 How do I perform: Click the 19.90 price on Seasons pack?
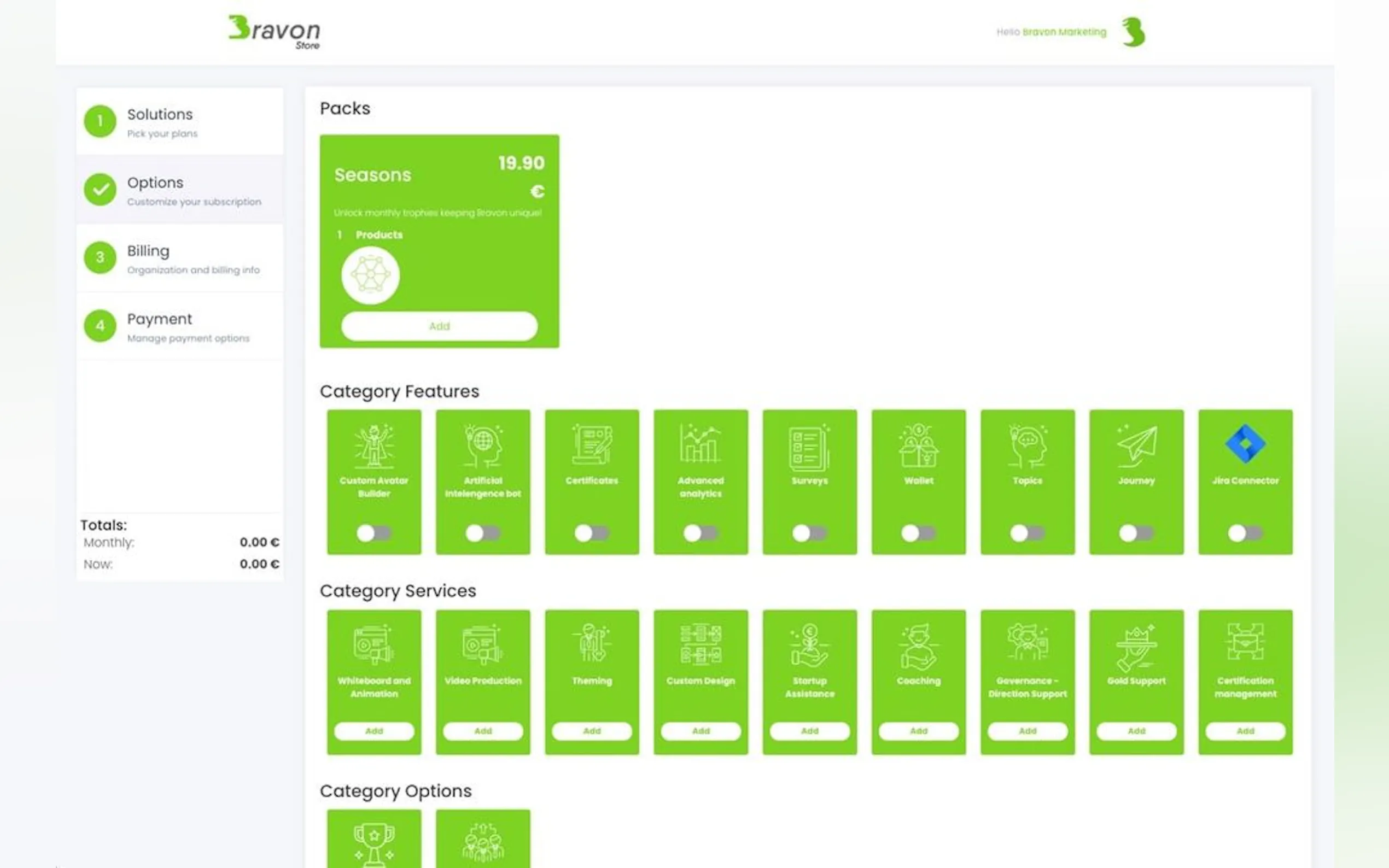521,163
